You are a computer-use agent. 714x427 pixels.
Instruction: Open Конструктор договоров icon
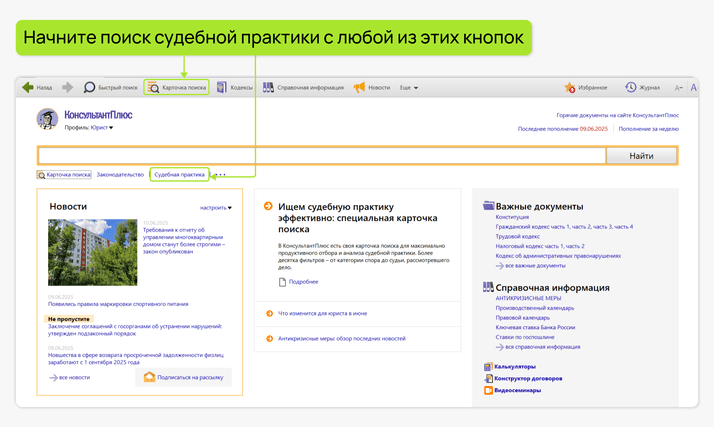point(488,378)
